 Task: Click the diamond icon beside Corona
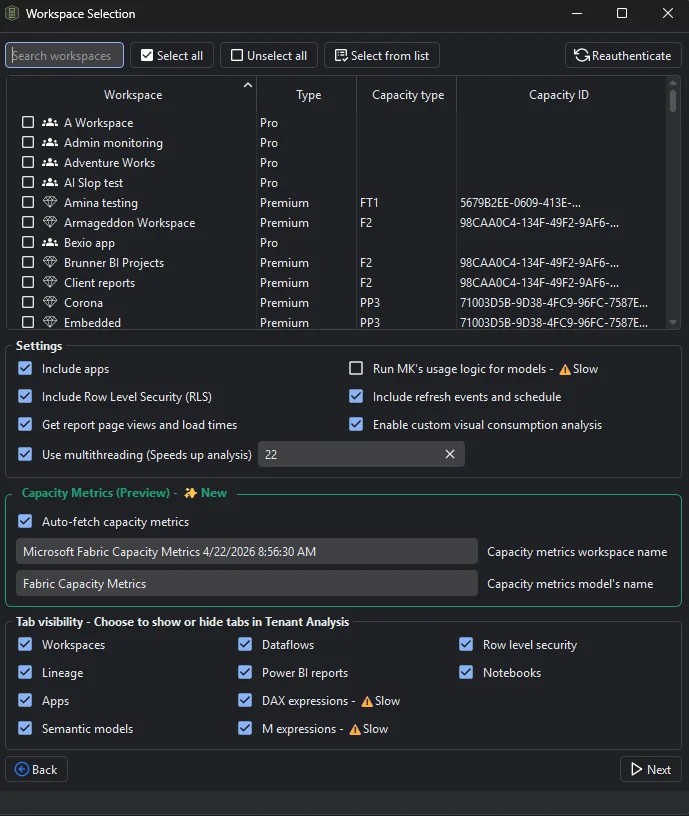(49, 302)
